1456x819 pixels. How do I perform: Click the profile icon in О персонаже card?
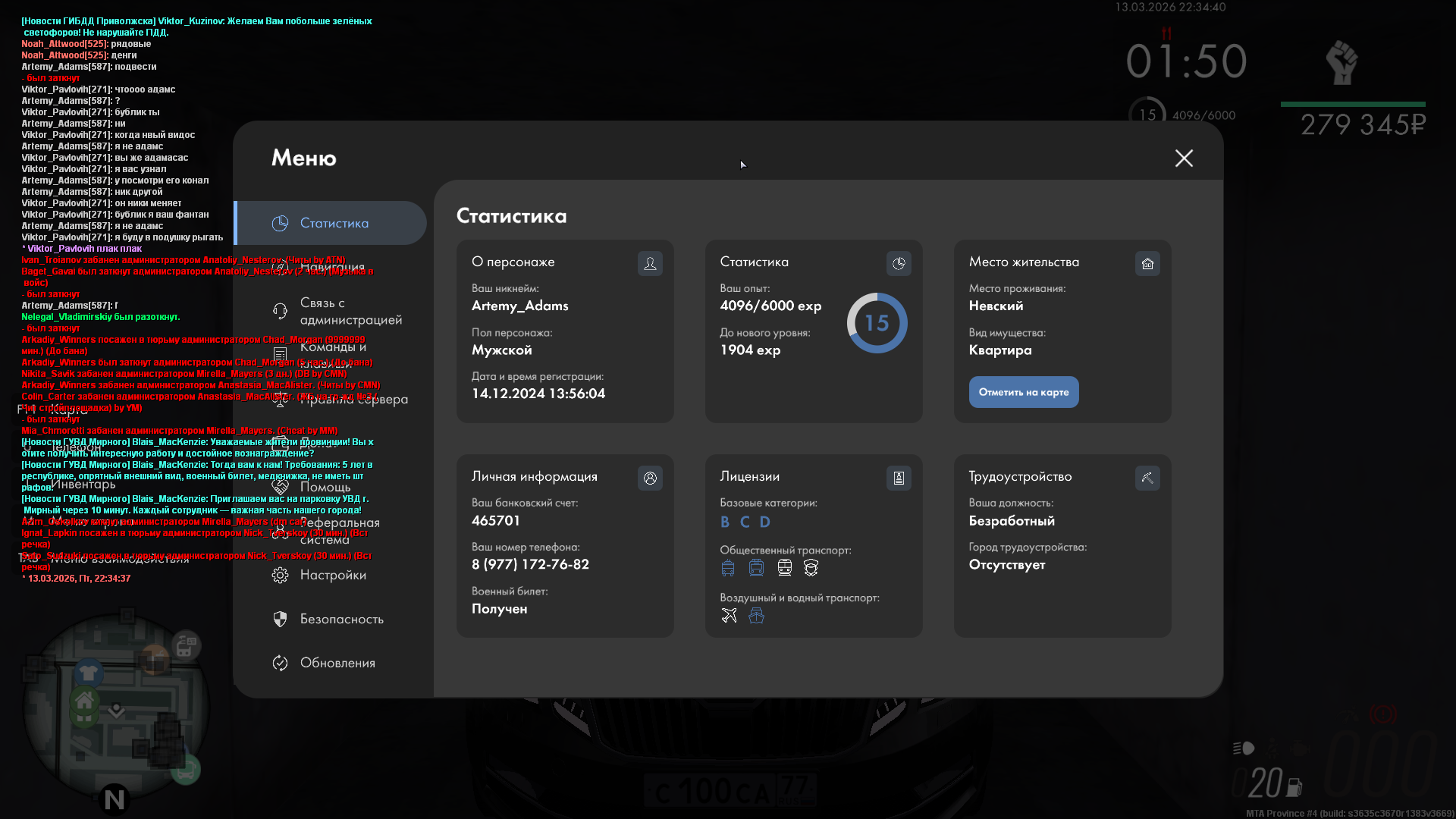pos(650,263)
